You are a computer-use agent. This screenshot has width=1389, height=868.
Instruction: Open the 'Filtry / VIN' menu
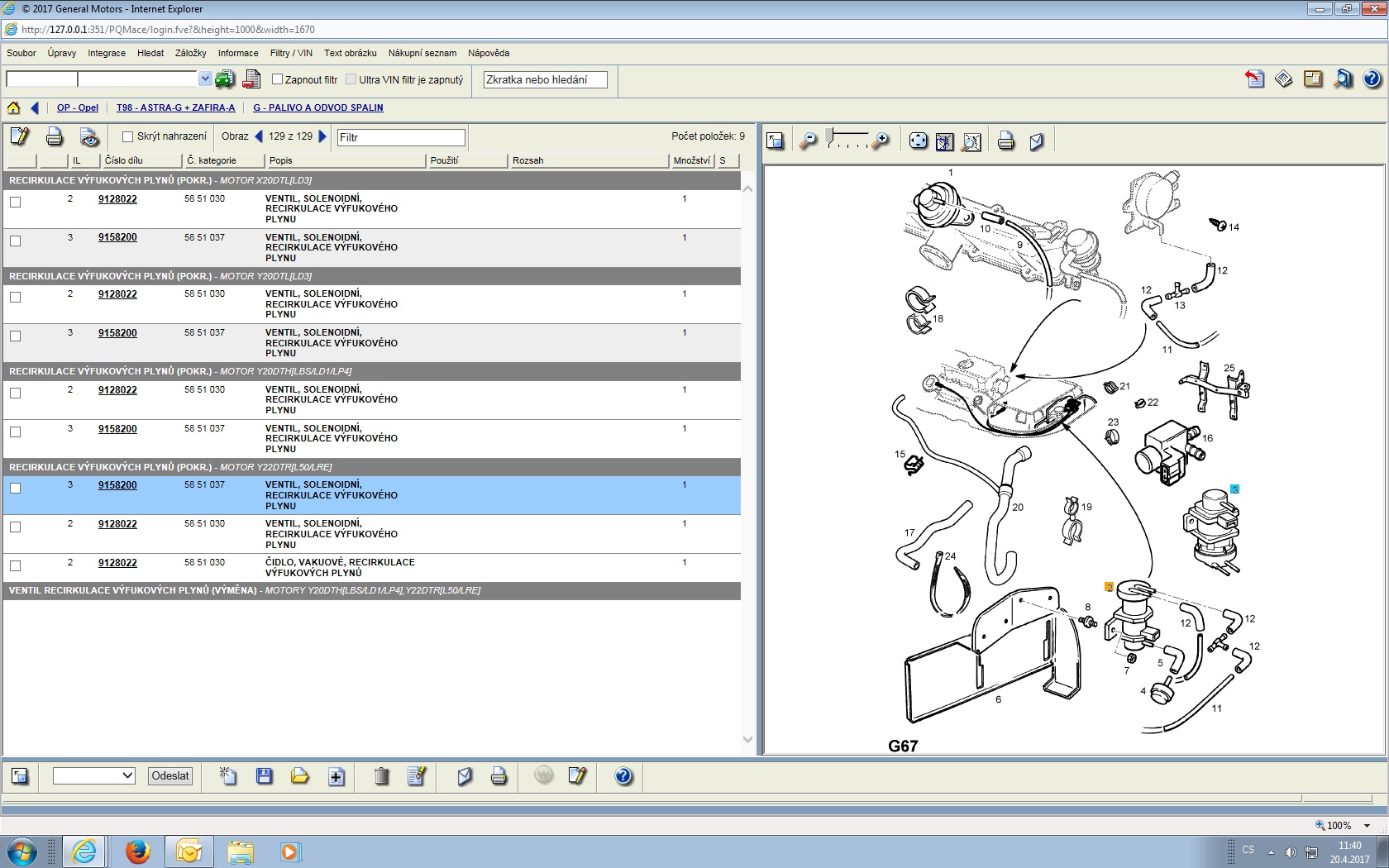point(291,53)
